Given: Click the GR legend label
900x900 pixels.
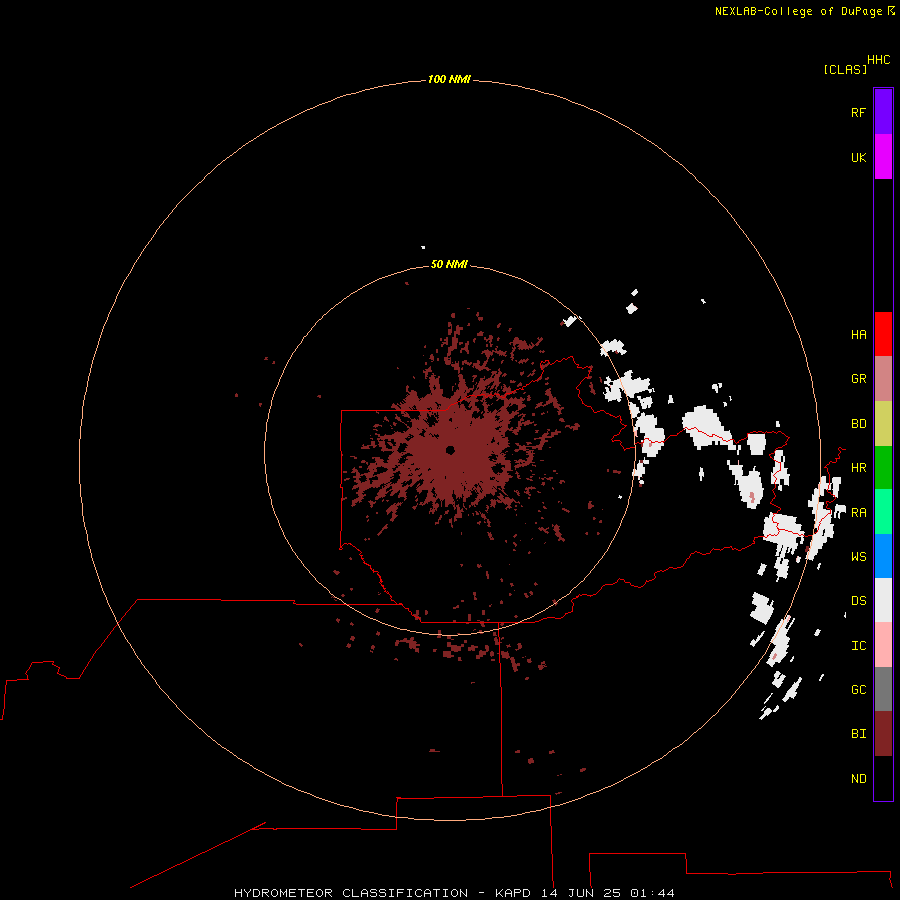Looking at the screenshot, I should coord(858,379).
